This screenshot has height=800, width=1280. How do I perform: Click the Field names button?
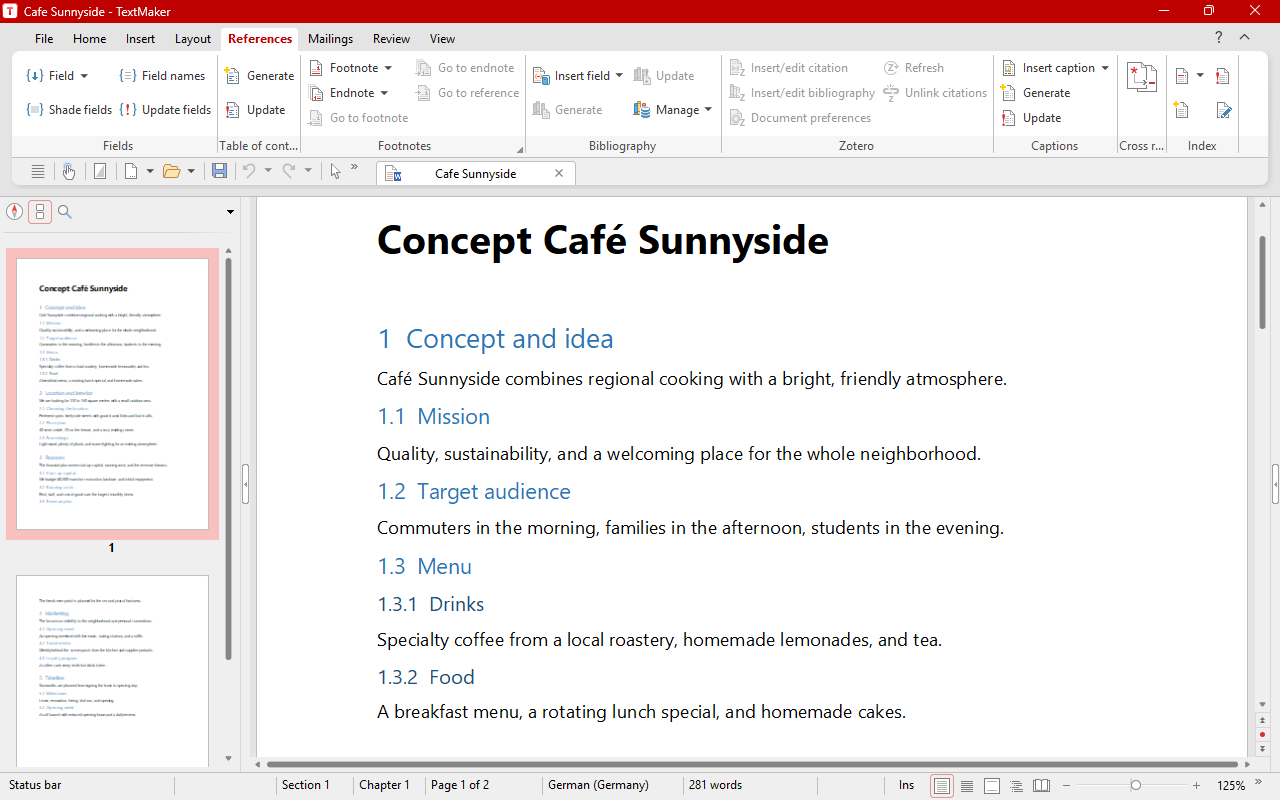coord(162,76)
